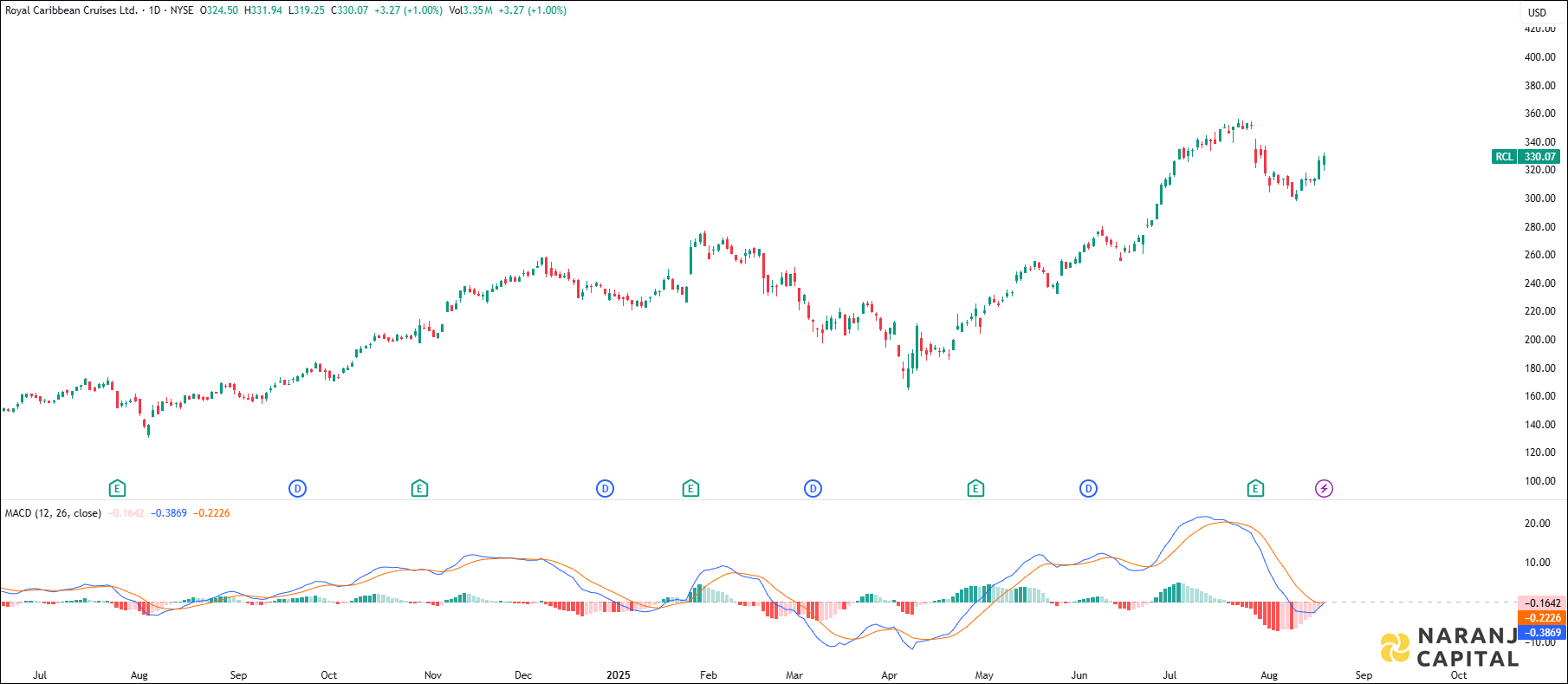Click the May label on time axis
1568x684 pixels.
984,675
